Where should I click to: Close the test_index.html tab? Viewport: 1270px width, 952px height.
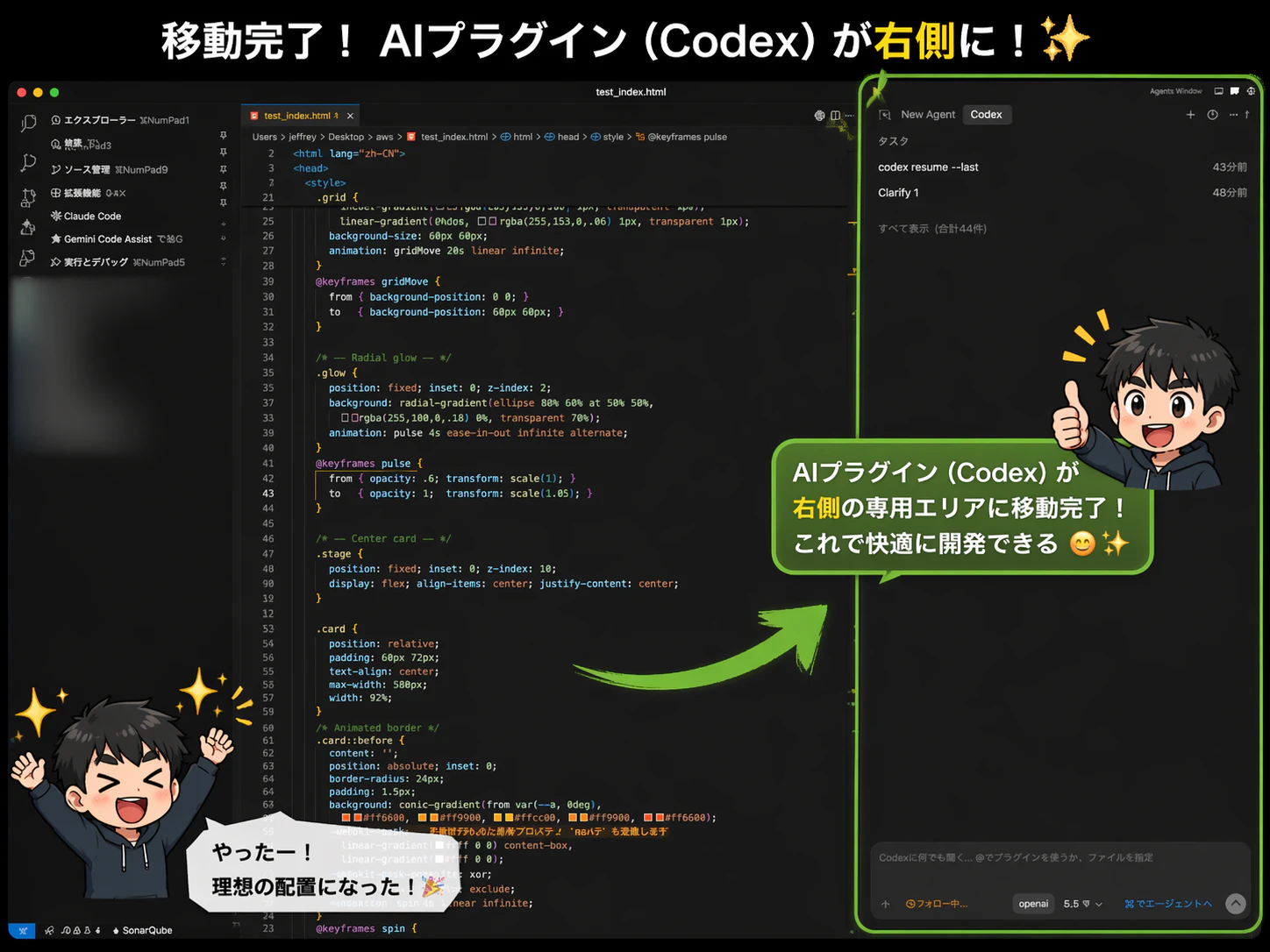350,116
